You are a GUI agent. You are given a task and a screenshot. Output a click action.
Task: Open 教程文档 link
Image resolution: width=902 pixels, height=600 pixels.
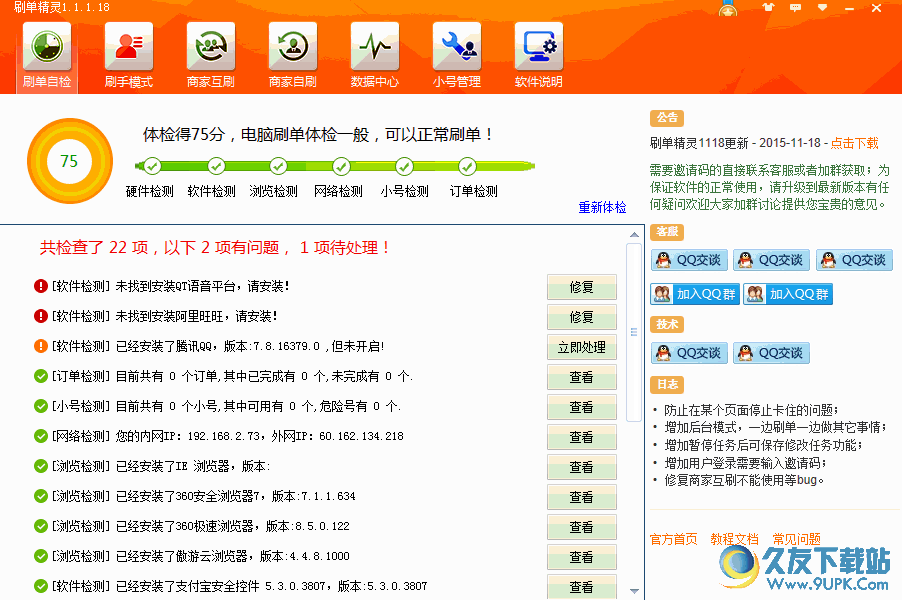pos(735,539)
